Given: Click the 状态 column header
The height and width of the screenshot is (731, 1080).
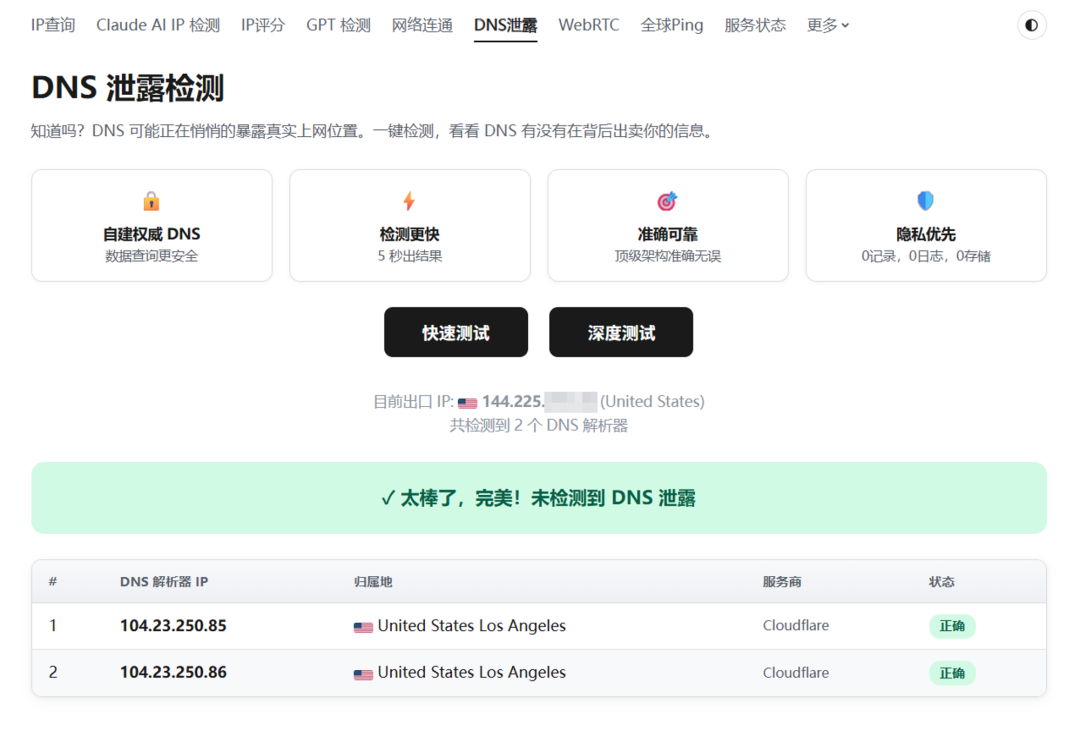Looking at the screenshot, I should (942, 582).
